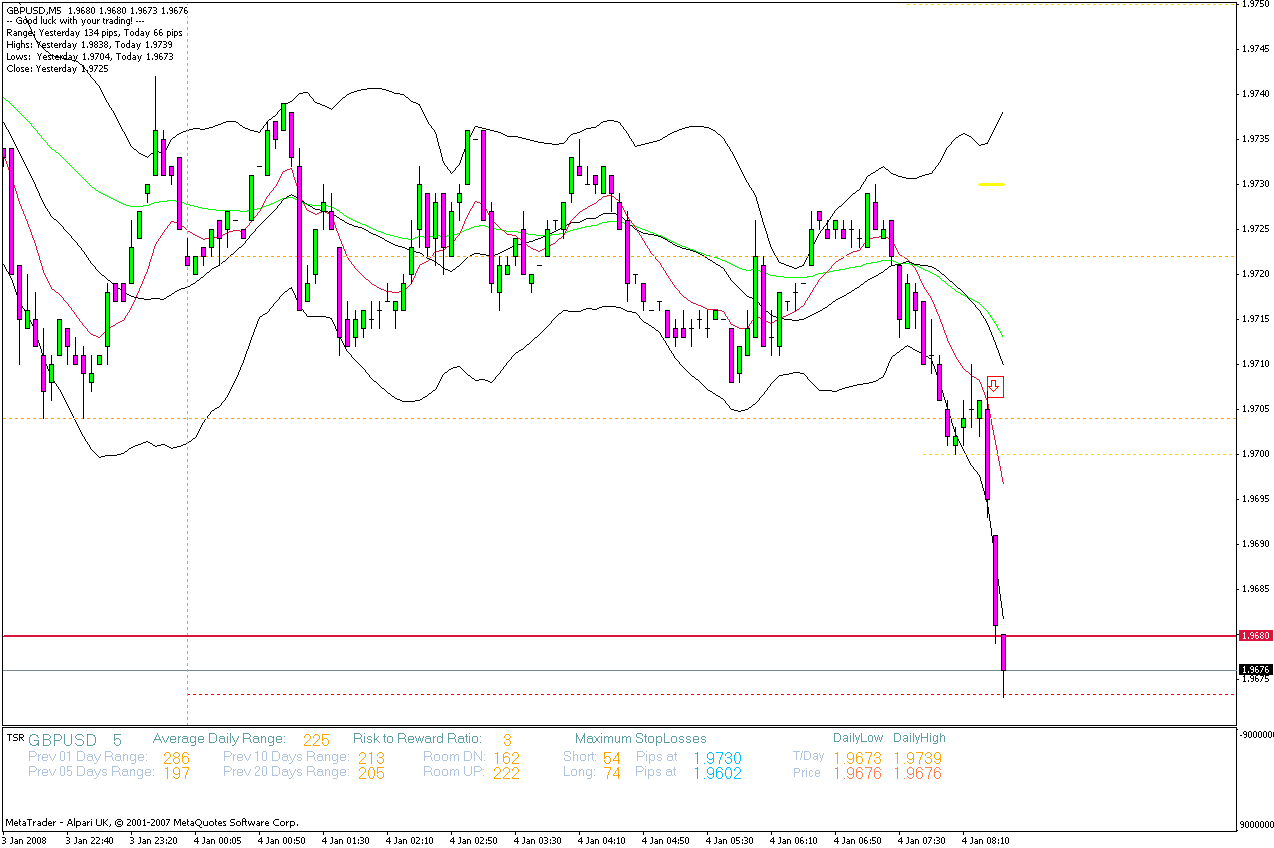Viewport: 1274px width, 848px height.
Task: Click the T/Day DailyLow value 1.9673
Action: (857, 758)
